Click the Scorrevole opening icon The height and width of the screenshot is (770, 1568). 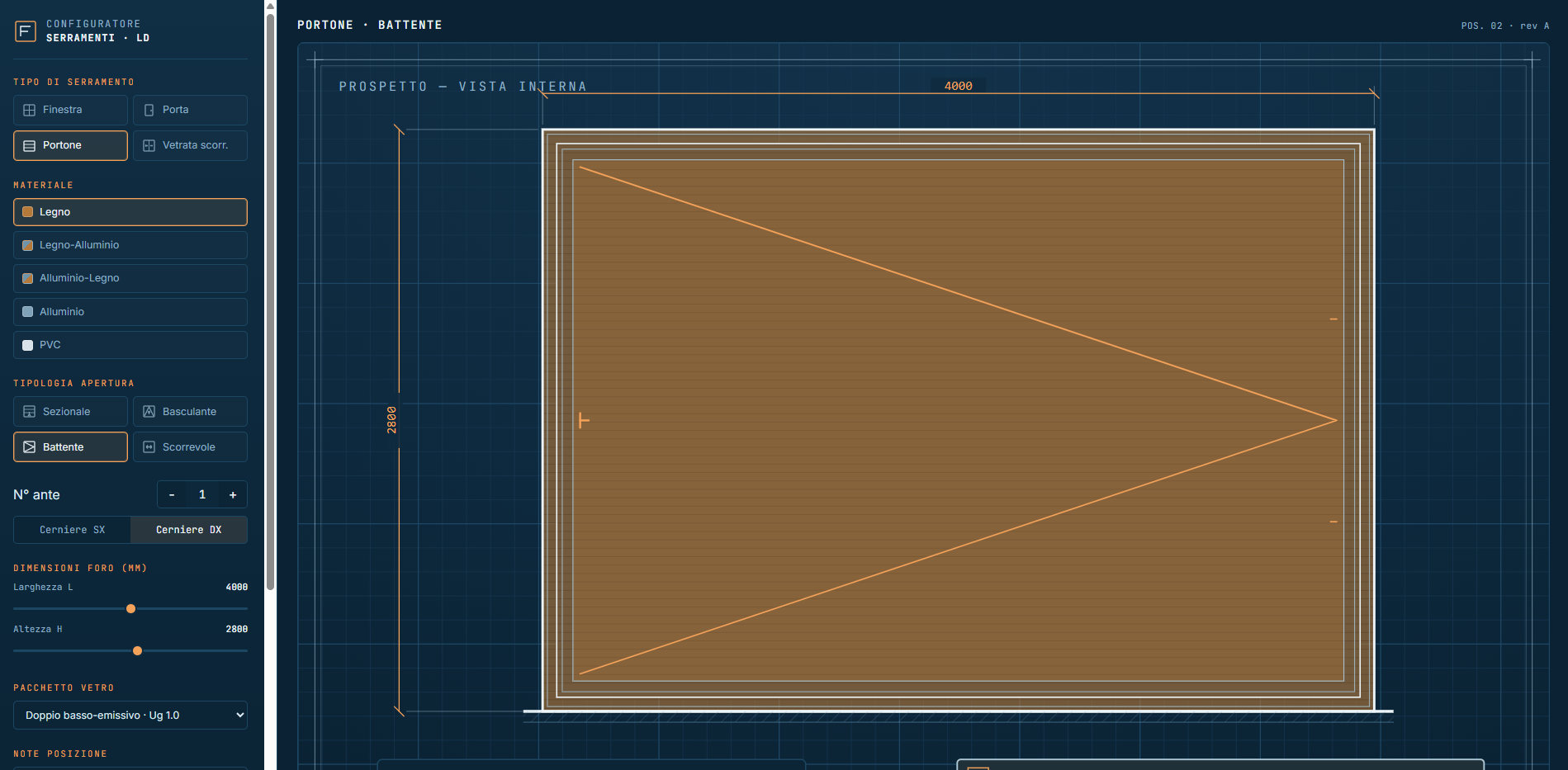149,447
